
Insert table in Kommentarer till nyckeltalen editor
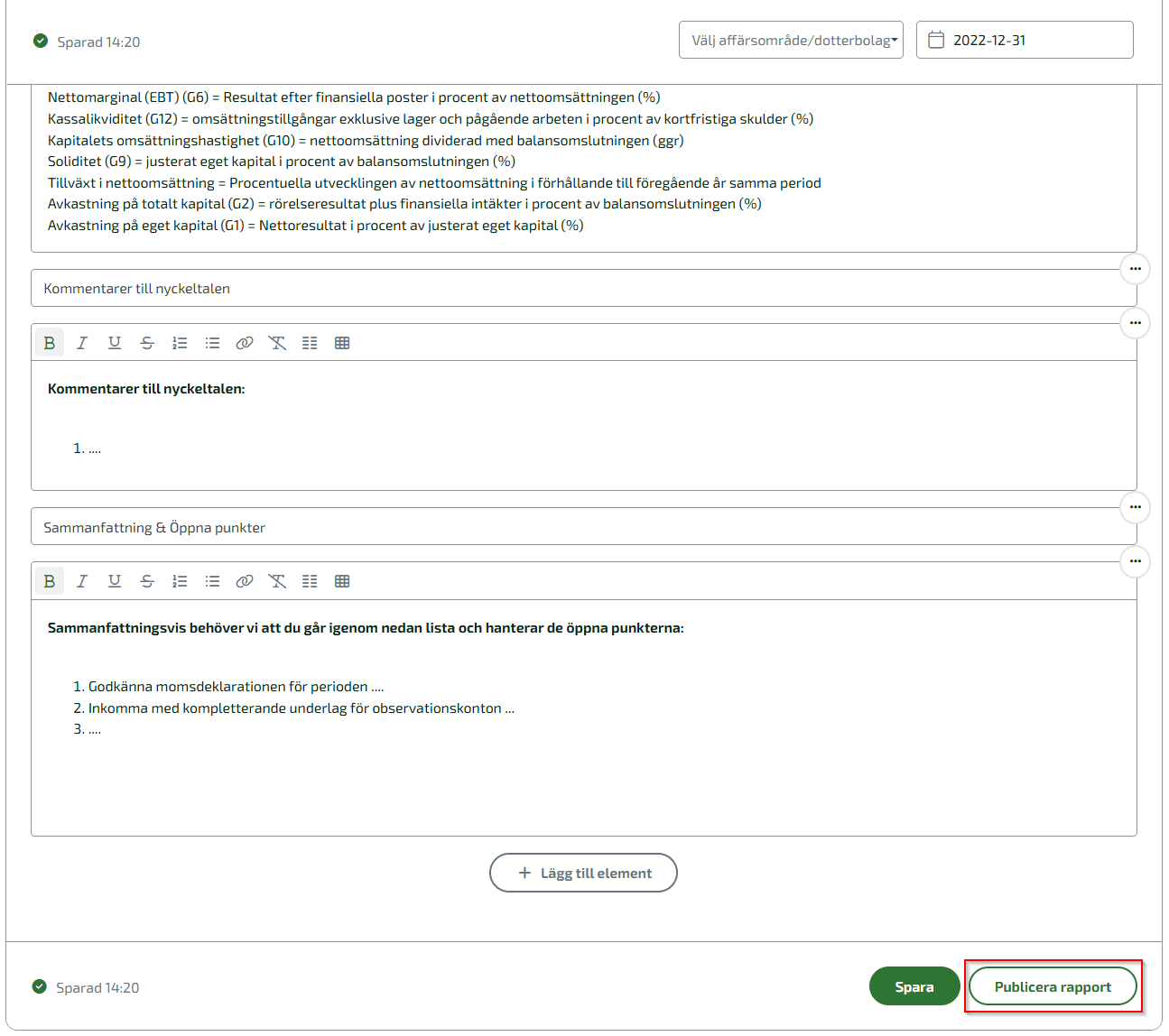[342, 343]
